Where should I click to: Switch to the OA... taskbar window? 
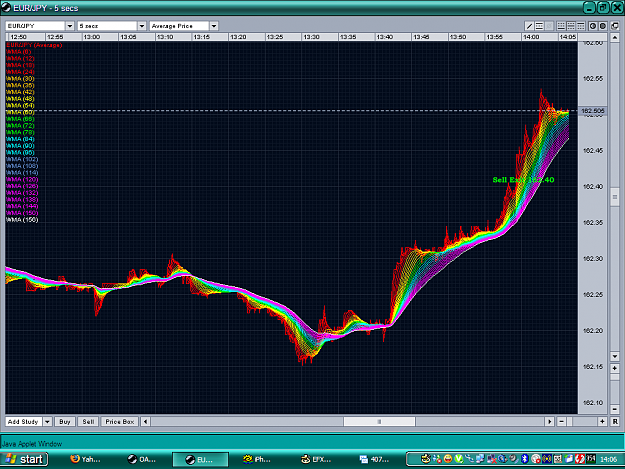coord(143,459)
